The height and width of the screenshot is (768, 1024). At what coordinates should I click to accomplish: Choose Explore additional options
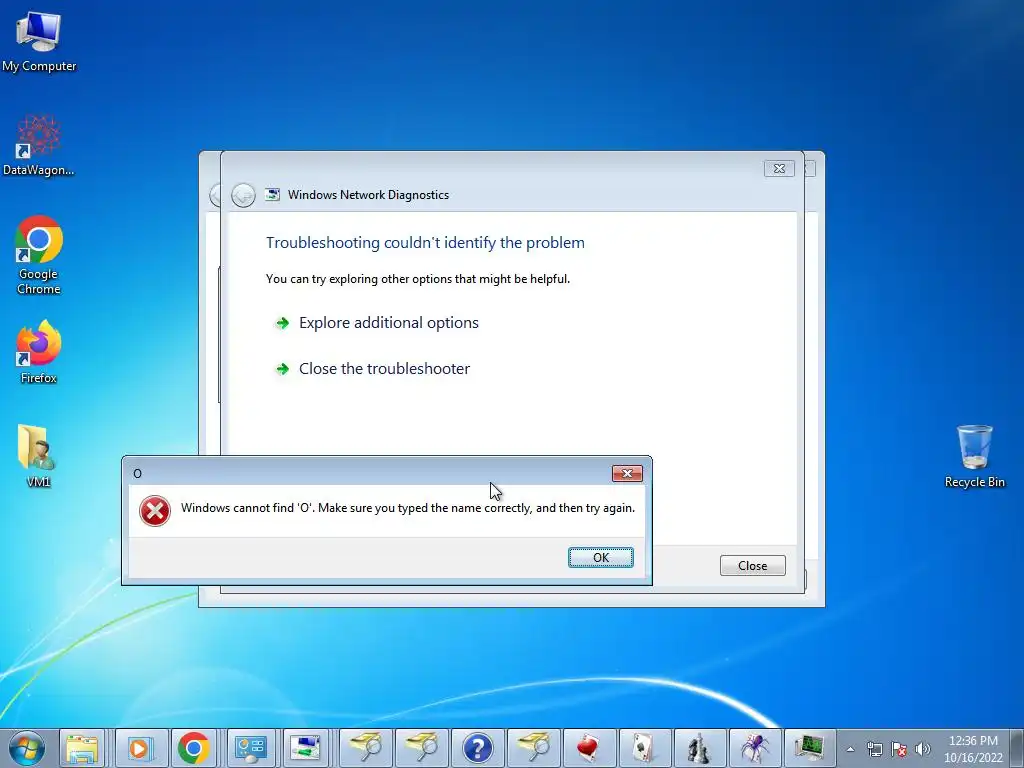[x=389, y=323]
